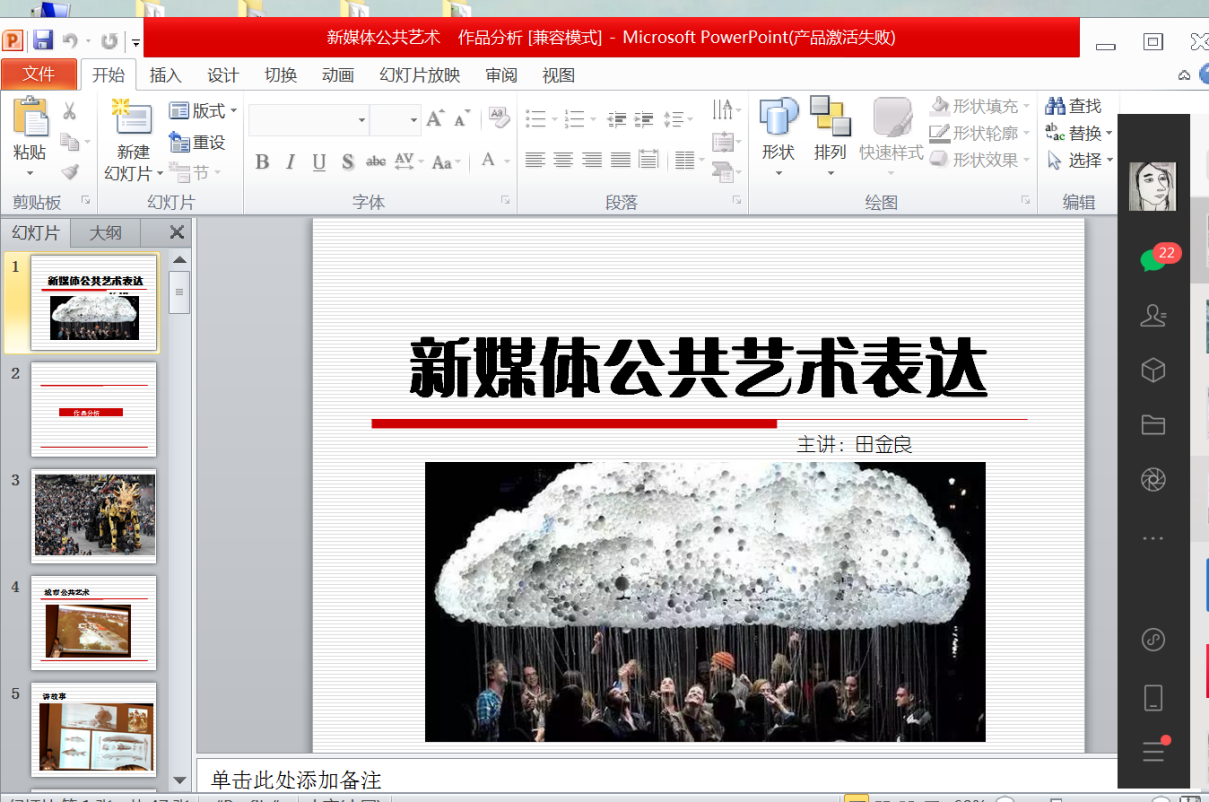This screenshot has height=802, width=1209.
Task: Click the New Slide icon
Action: coord(133,118)
